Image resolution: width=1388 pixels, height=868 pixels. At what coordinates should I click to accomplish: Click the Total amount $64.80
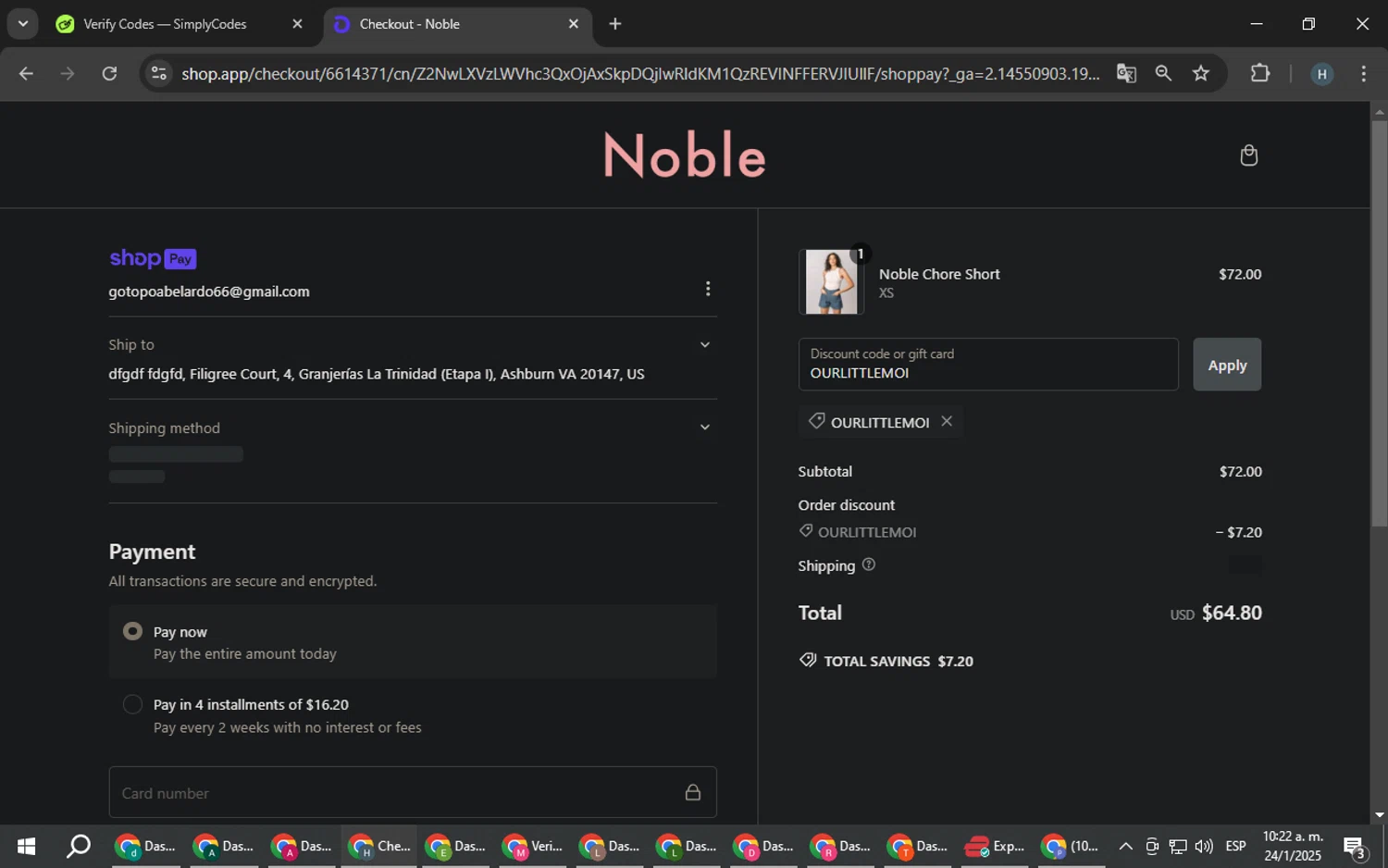[1232, 613]
